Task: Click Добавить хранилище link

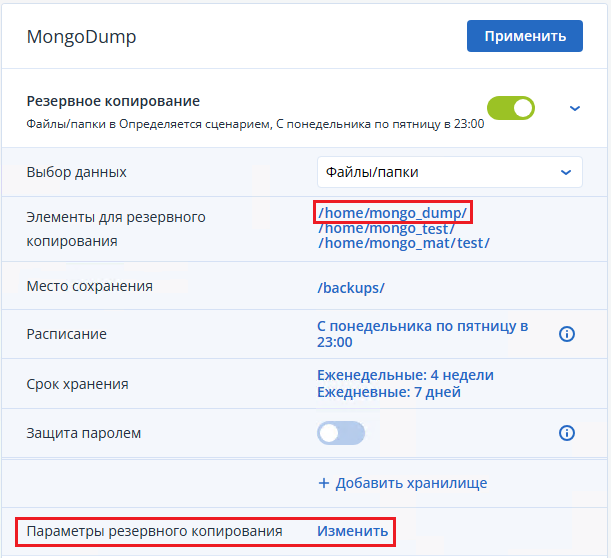Action: click(403, 483)
